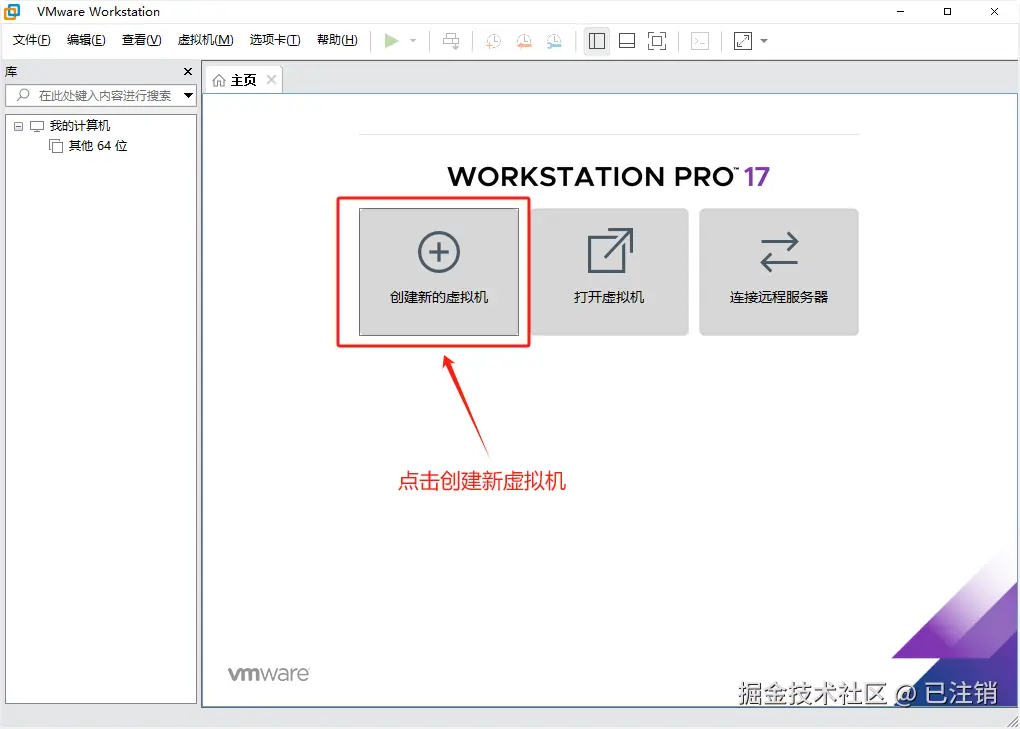The image size is (1020, 729).
Task: Click 打开虚拟机 button
Action: [x=609, y=272]
